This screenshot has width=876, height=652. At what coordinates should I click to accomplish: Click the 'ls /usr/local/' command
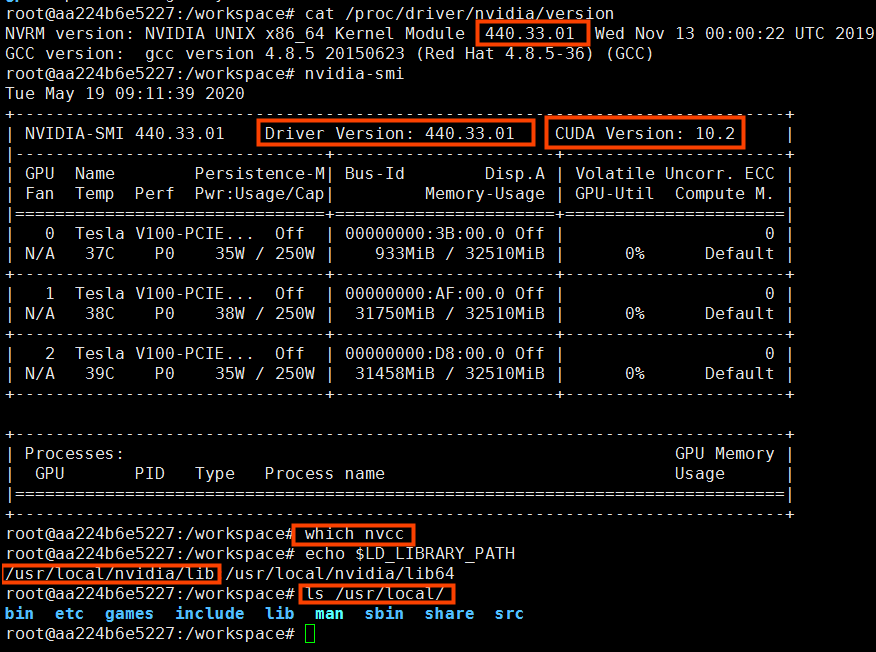tap(375, 593)
